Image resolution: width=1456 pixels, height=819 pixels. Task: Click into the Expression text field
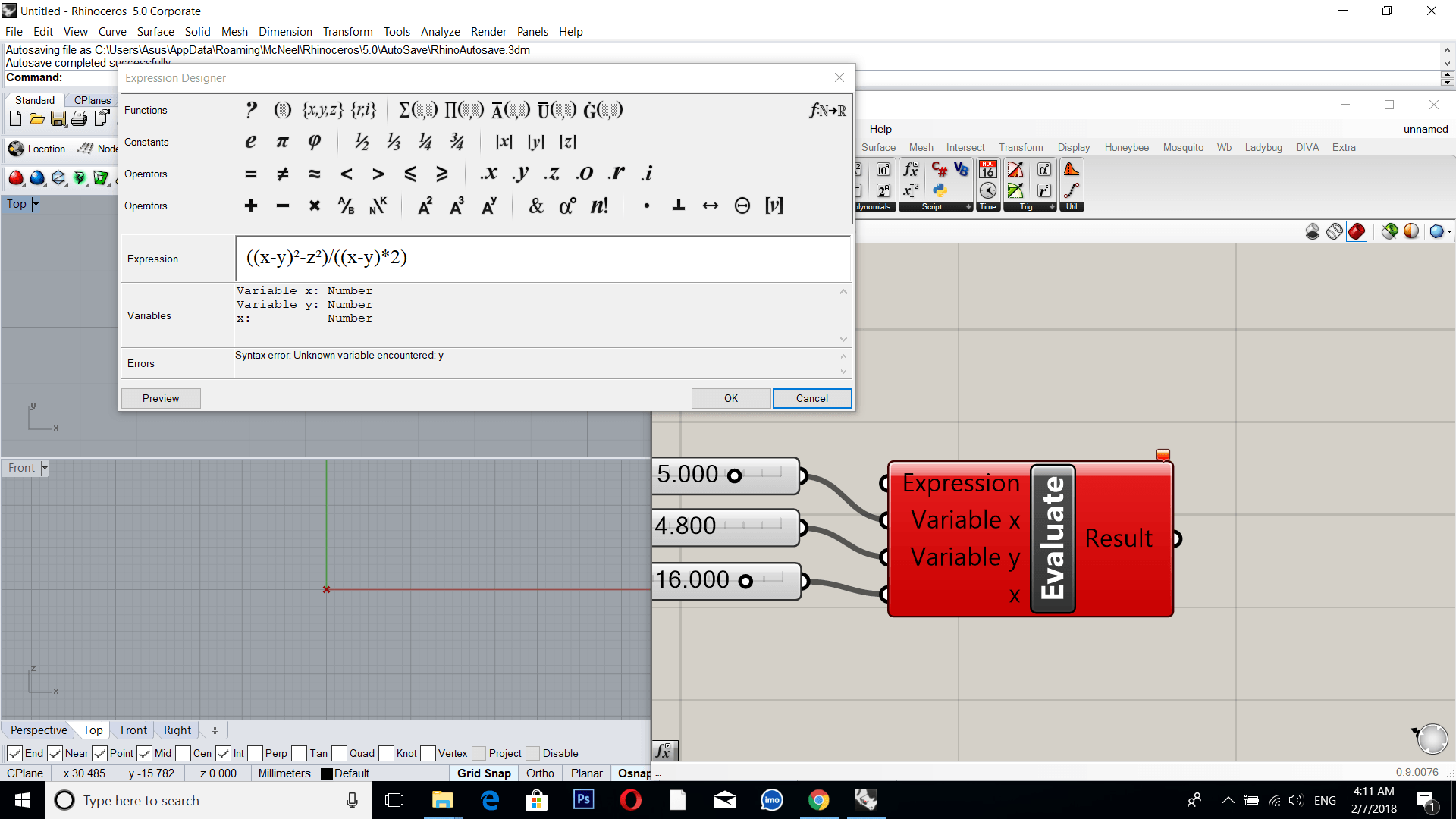tap(543, 258)
